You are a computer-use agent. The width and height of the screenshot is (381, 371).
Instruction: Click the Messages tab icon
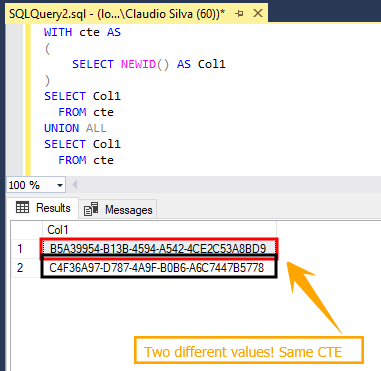click(x=91, y=209)
